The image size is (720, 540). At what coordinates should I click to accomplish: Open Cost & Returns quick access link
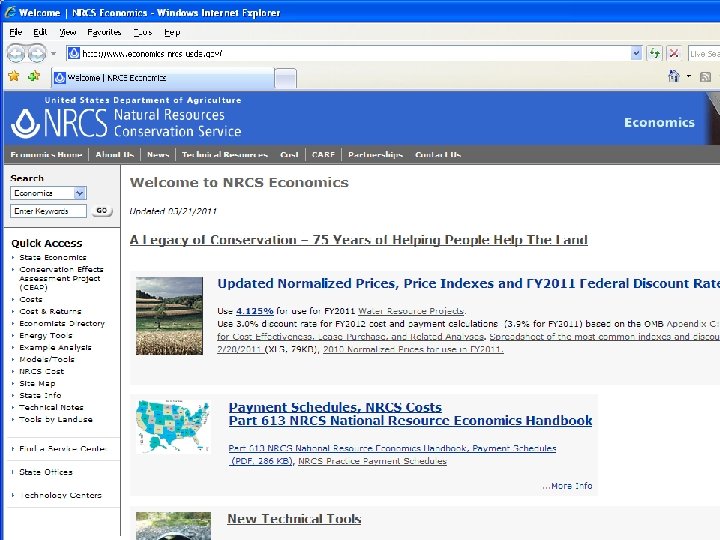51,311
